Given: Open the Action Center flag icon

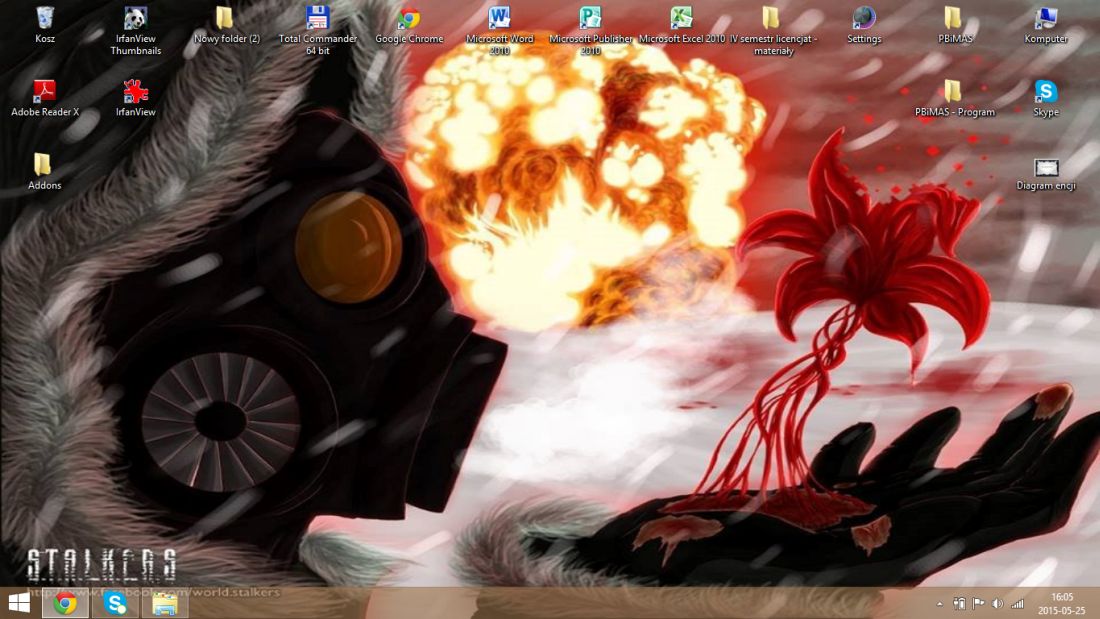Looking at the screenshot, I should [978, 604].
